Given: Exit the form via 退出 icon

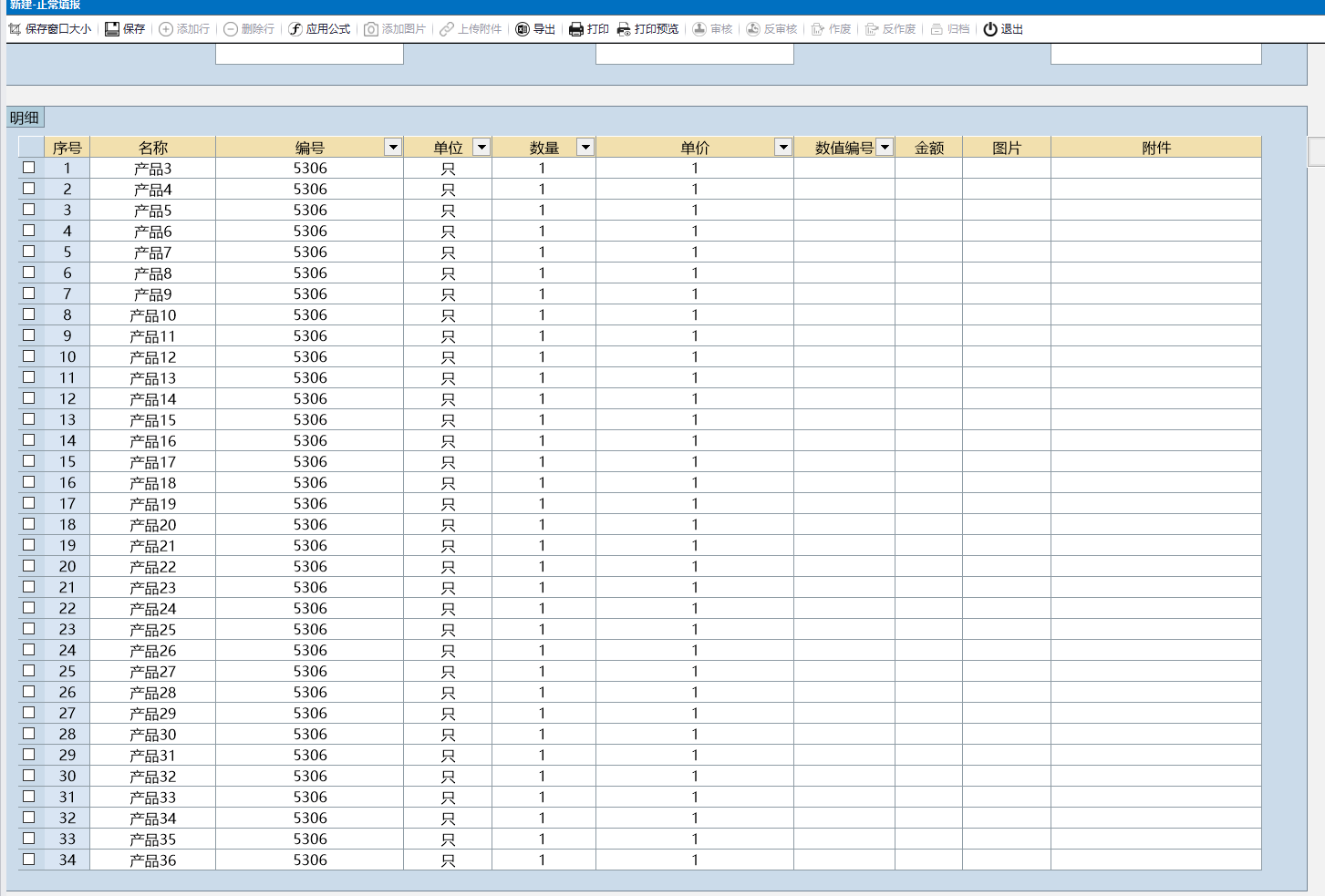Looking at the screenshot, I should click(990, 29).
